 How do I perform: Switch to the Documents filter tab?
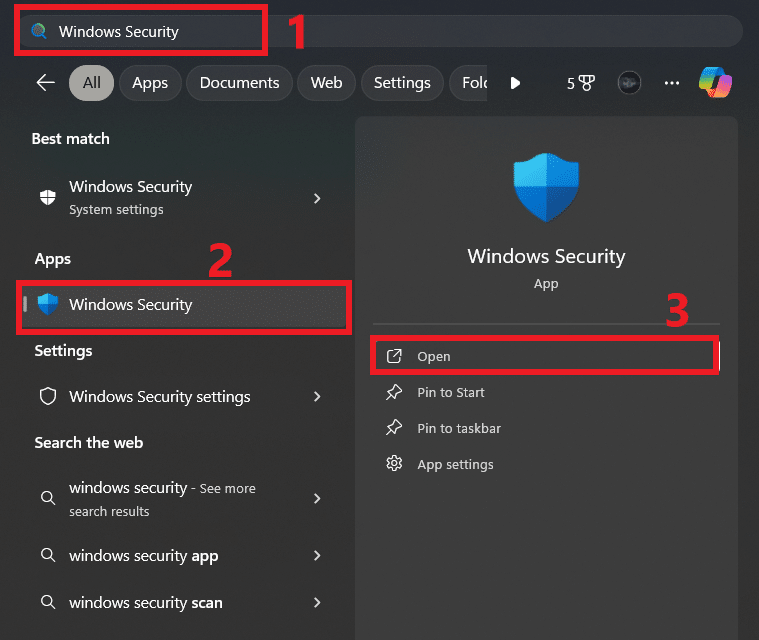click(239, 83)
